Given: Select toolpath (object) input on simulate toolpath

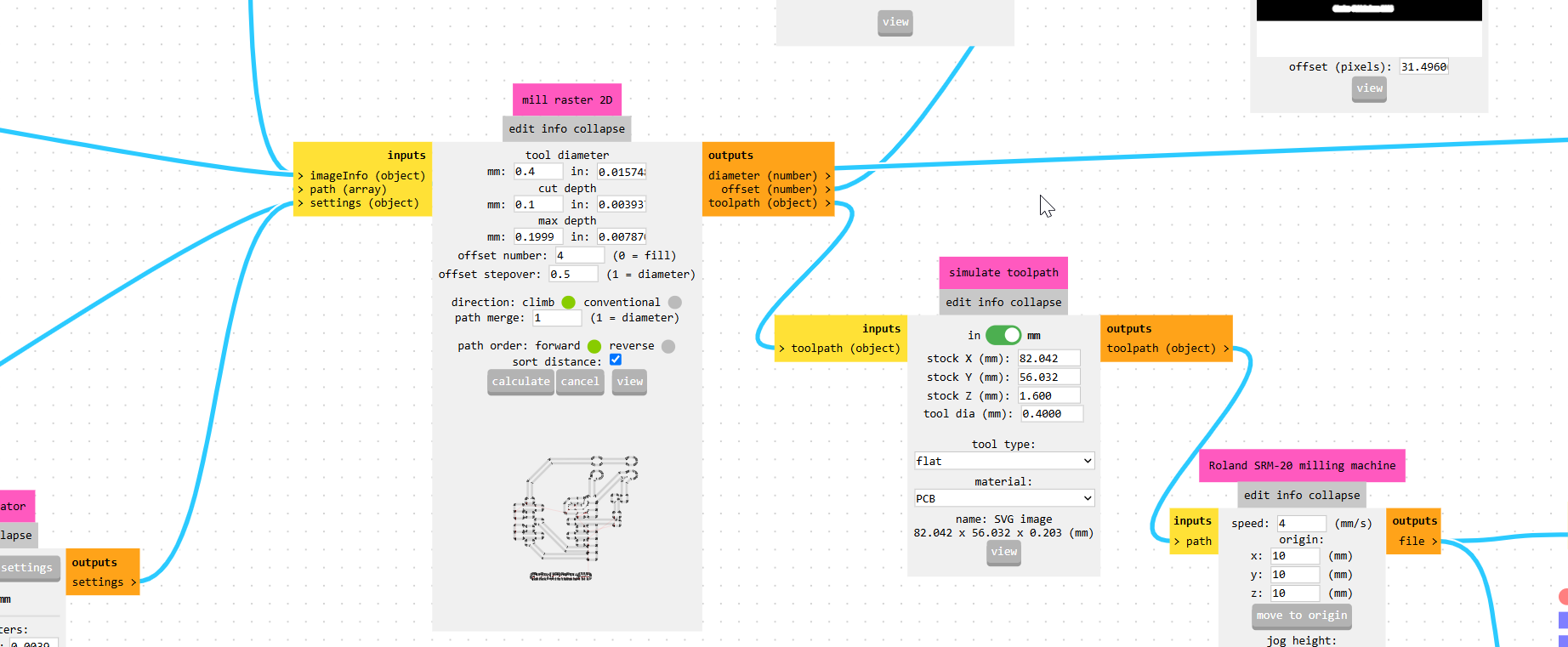Looking at the screenshot, I should (839, 349).
